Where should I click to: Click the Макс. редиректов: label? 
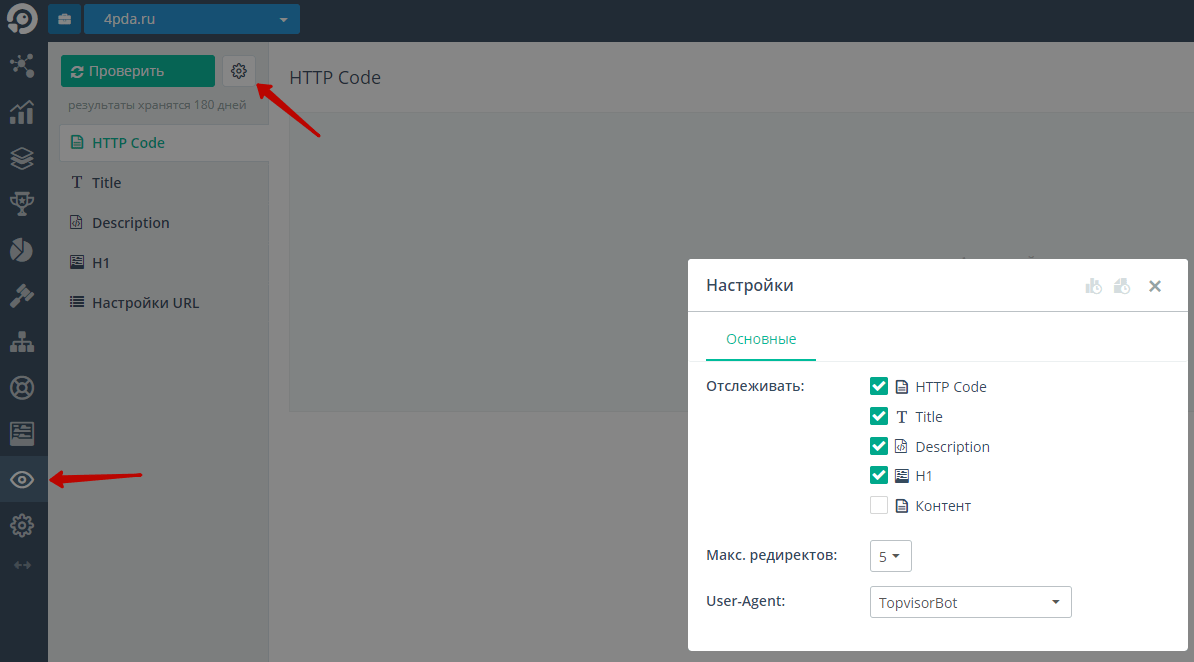click(x=771, y=555)
